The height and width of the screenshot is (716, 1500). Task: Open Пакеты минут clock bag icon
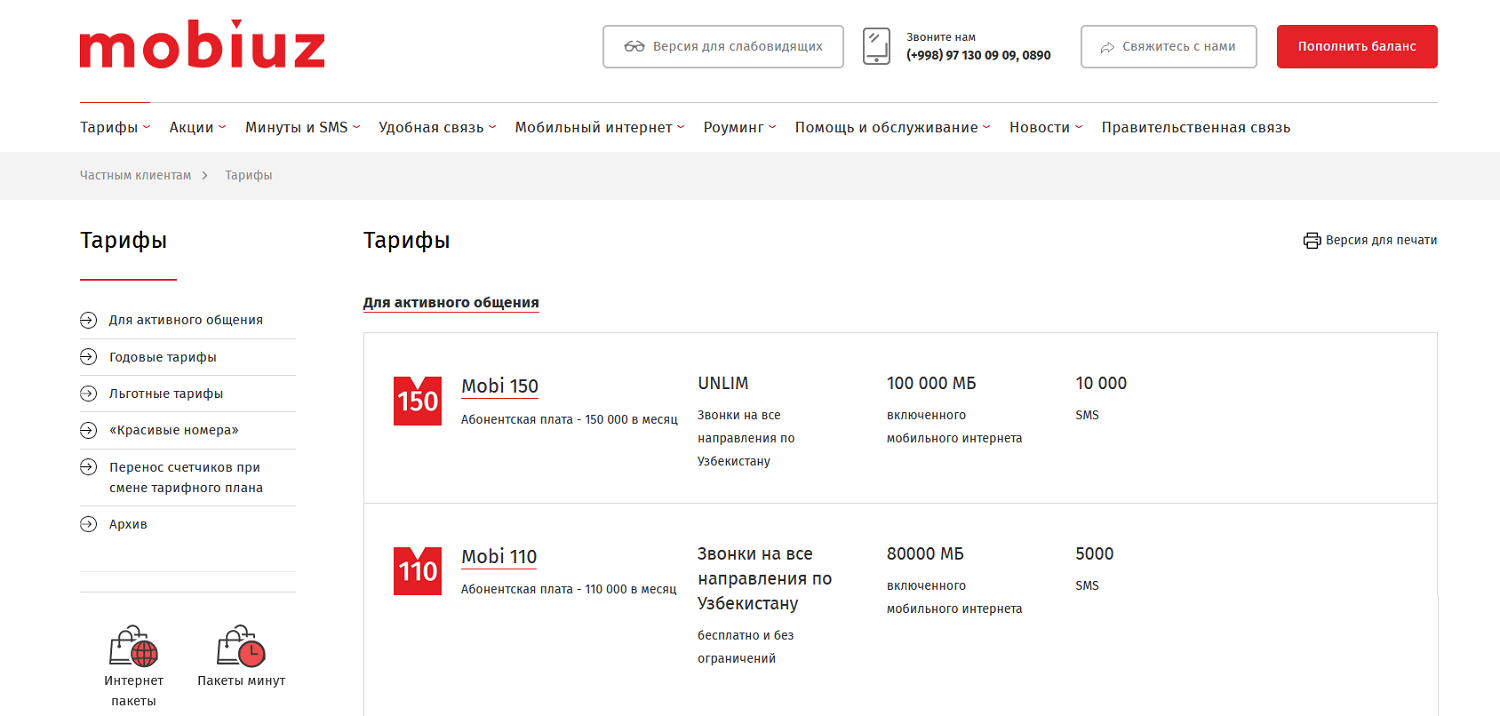(241, 646)
